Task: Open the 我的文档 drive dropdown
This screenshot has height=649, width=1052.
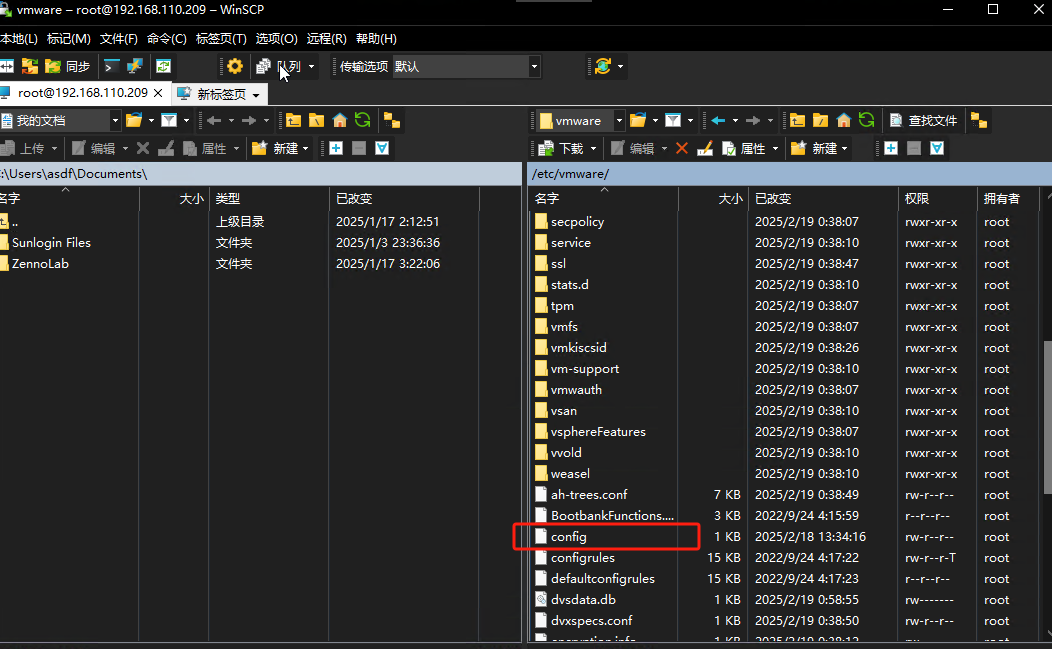Action: tap(115, 121)
